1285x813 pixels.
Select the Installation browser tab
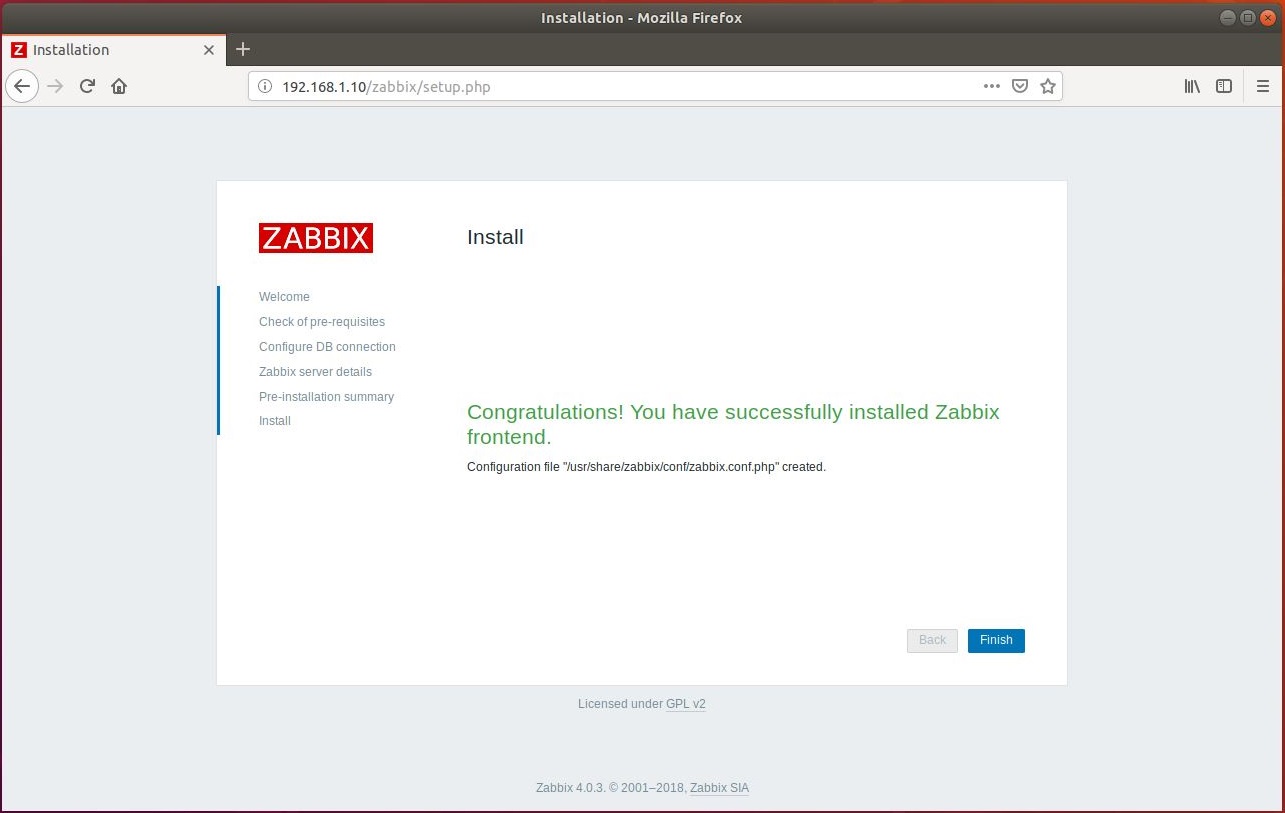click(x=113, y=50)
